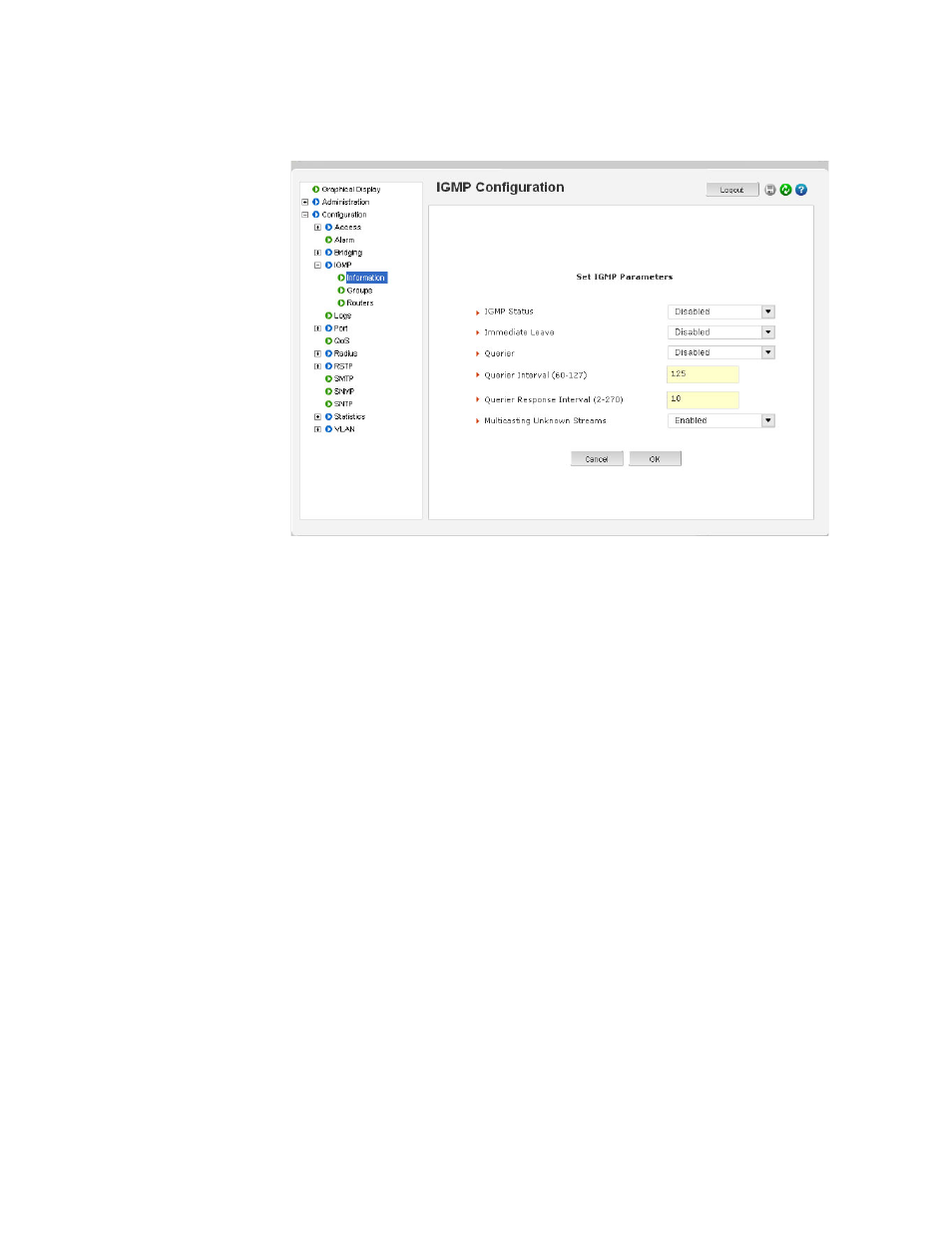Click the IGMP node icon

pyautogui.click(x=329, y=266)
